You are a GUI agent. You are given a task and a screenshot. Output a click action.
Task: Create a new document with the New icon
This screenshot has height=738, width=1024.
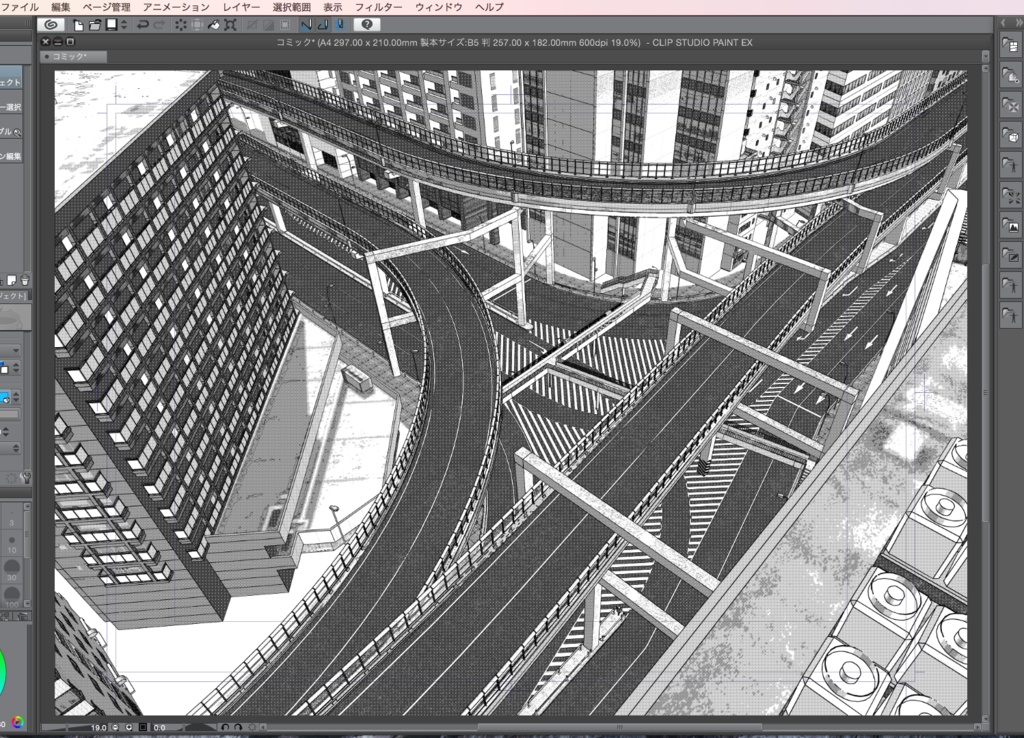76,24
